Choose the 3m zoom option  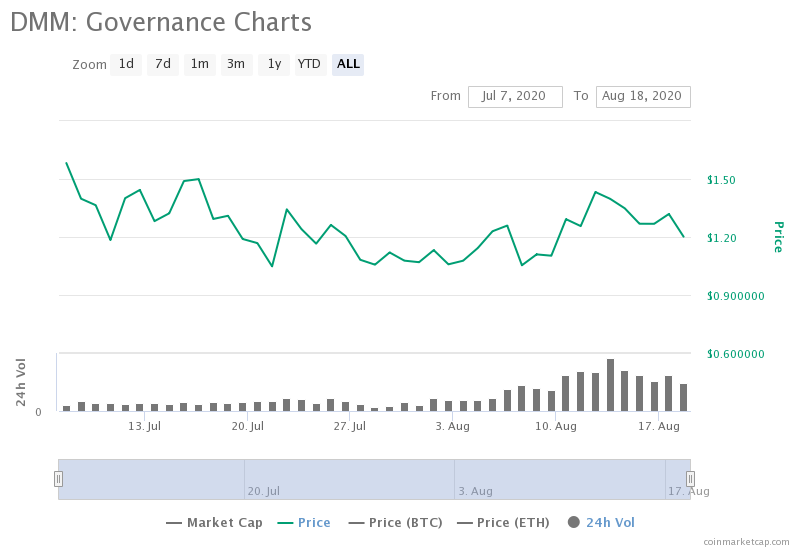236,64
